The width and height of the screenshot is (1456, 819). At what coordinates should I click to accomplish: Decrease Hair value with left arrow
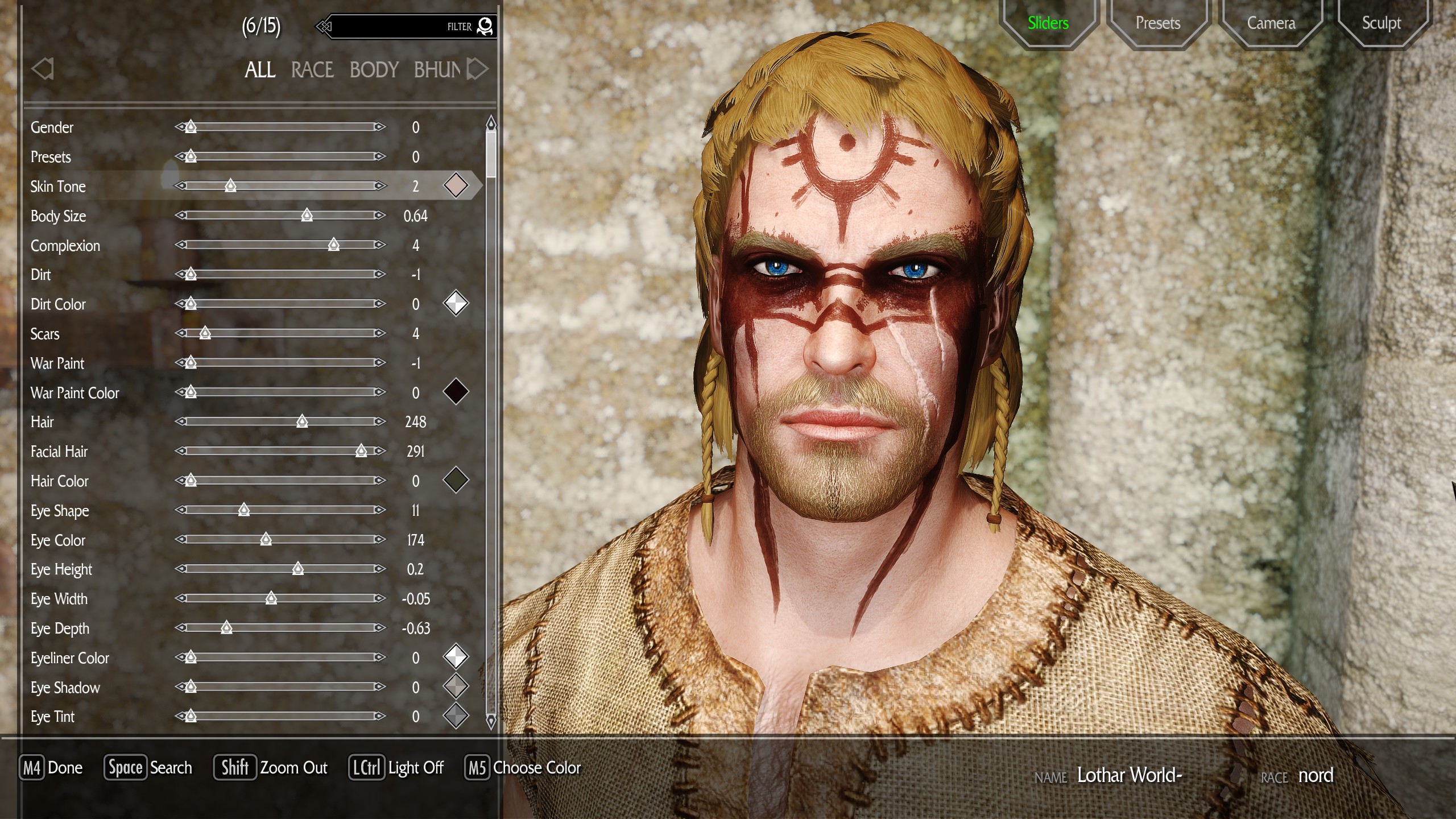180,421
